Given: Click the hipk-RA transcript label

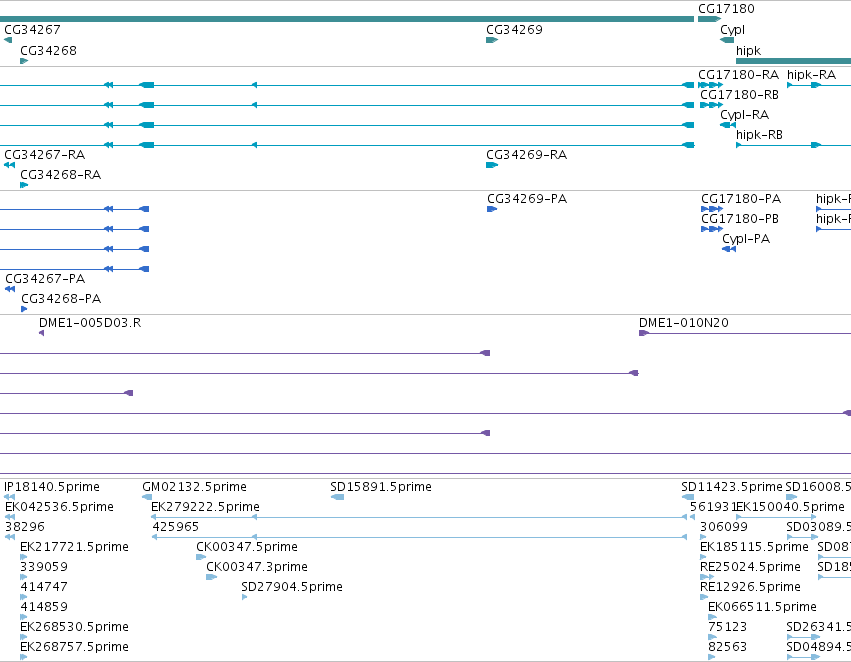Looking at the screenshot, I should click(811, 75).
